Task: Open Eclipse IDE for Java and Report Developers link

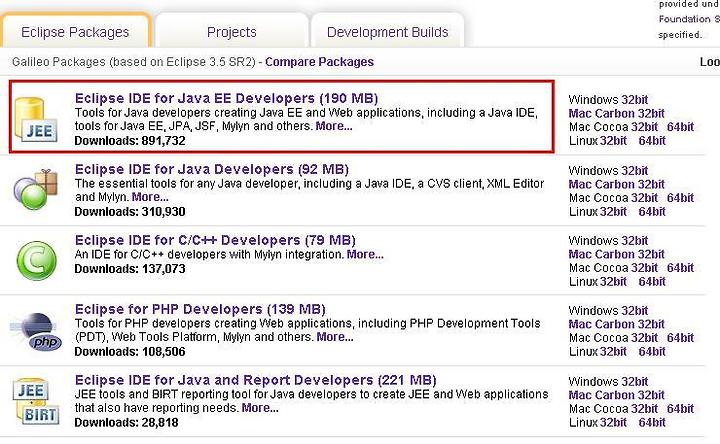Action: coord(255,380)
